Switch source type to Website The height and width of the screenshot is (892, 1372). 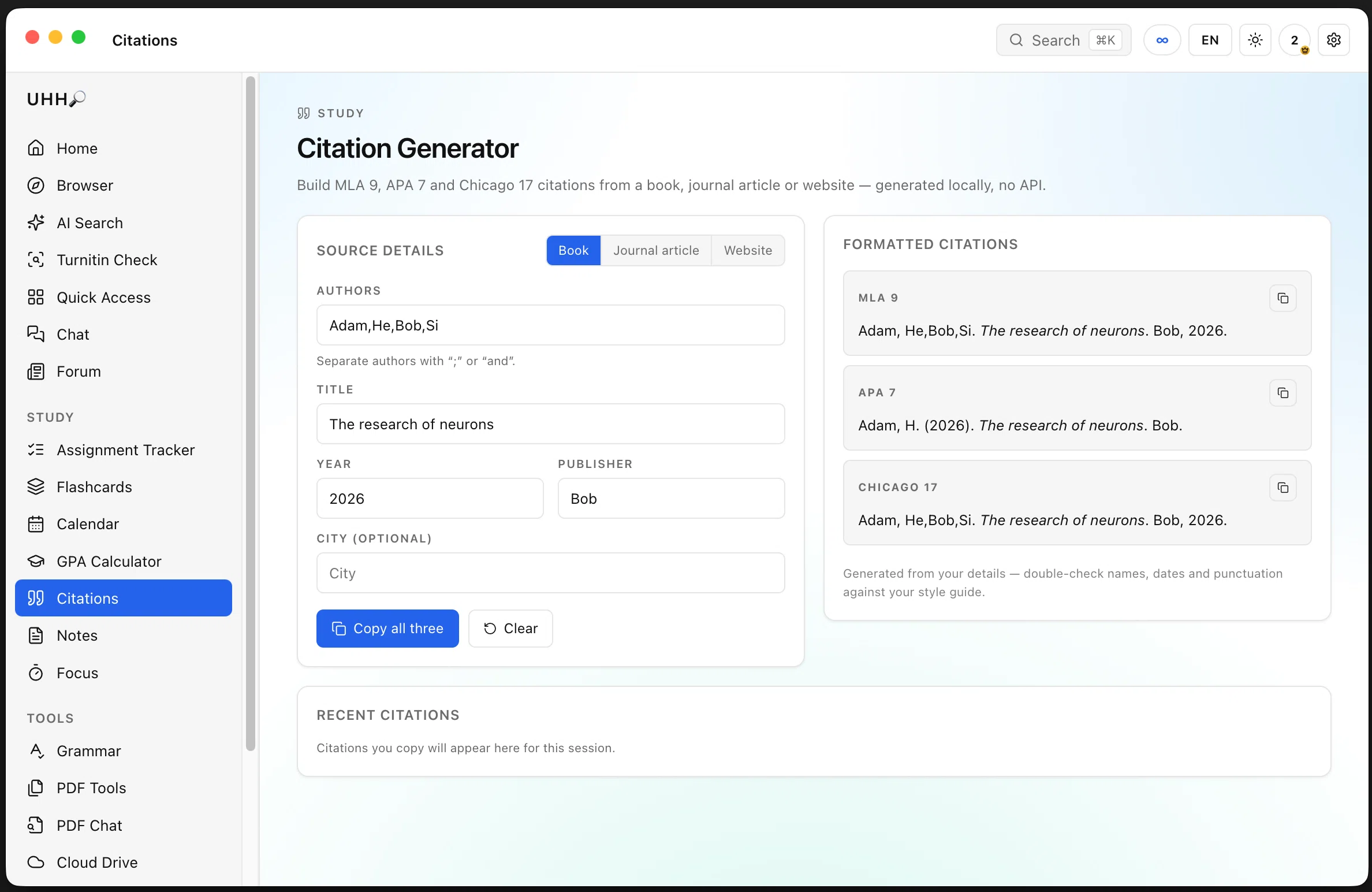click(748, 251)
